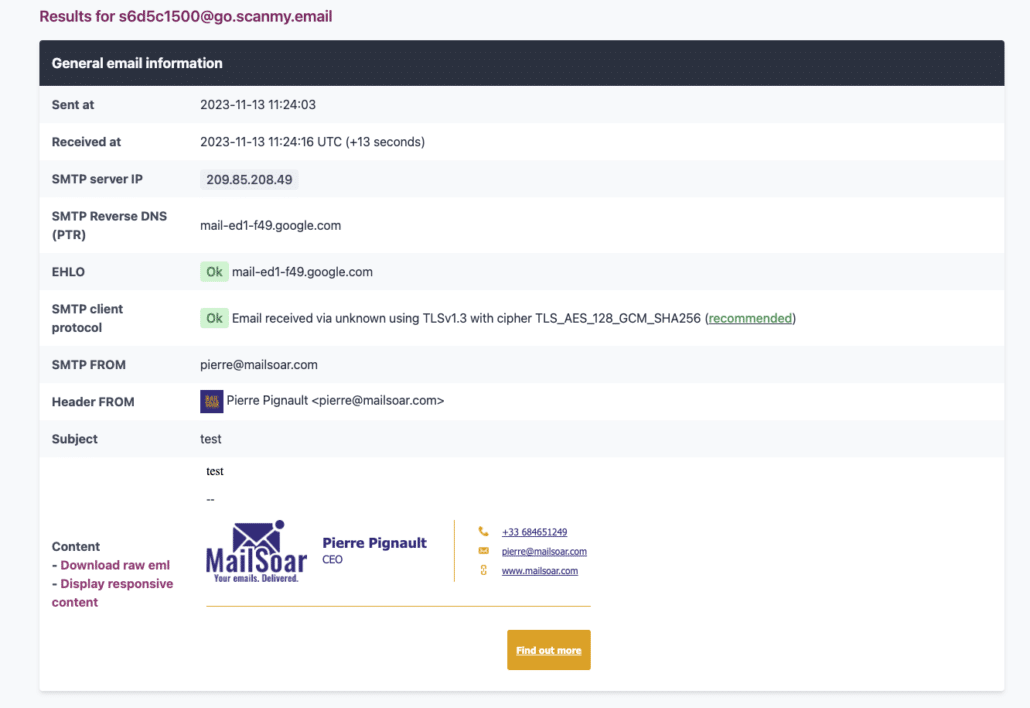Click the EHLO hostname mail-ed1-f49.google.com
The height and width of the screenshot is (708, 1030).
point(302,272)
